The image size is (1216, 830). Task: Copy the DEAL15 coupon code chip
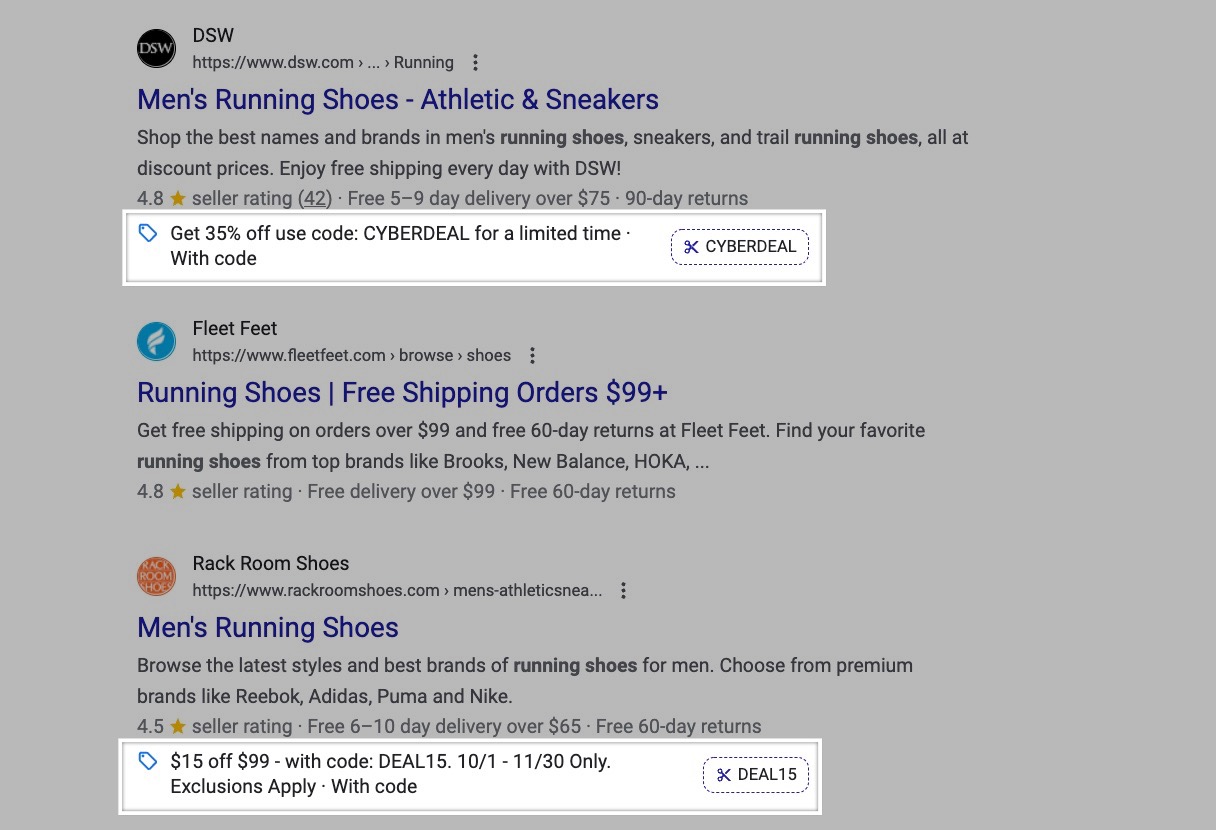point(756,775)
